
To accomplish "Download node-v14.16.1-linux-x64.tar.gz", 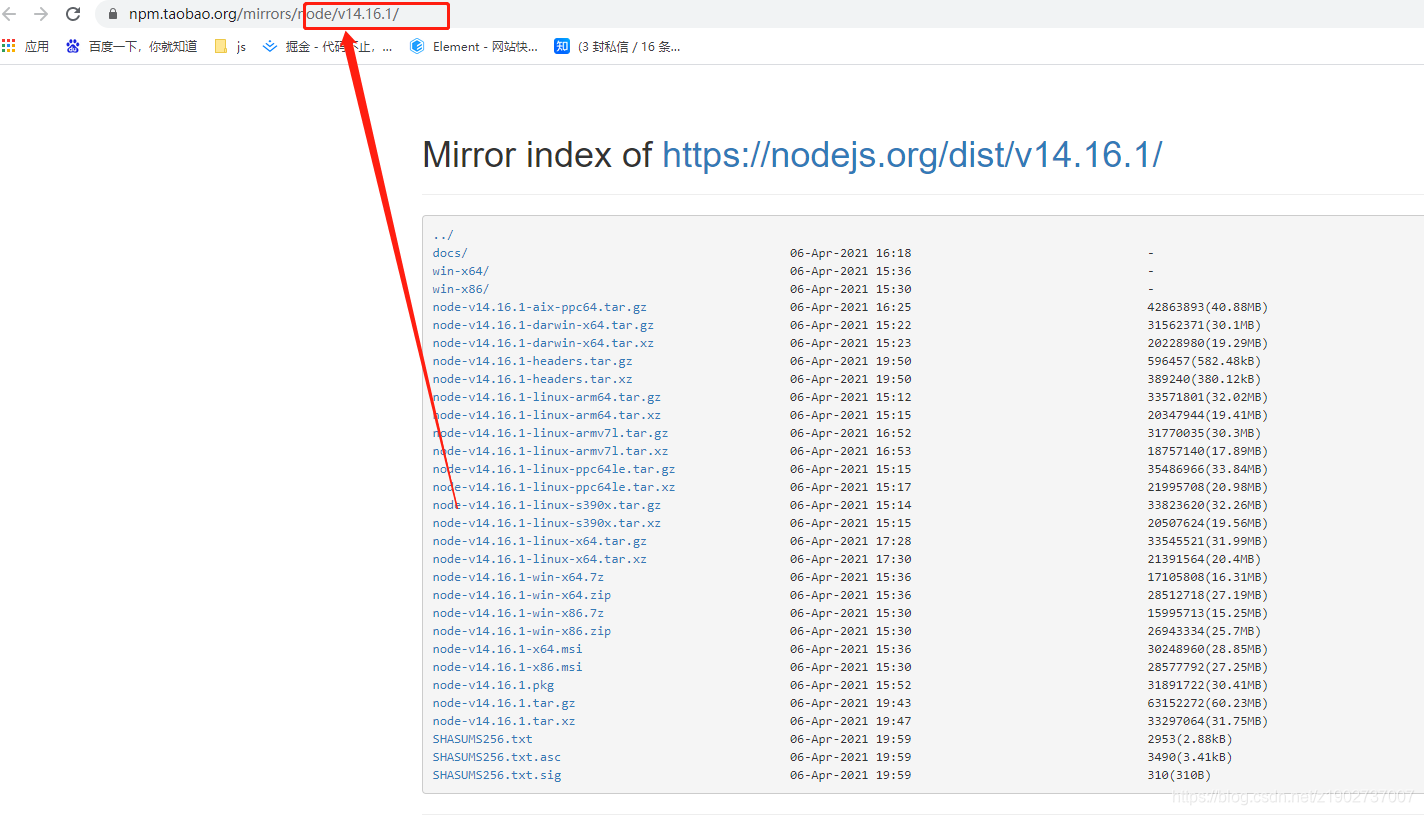I will 540,541.
